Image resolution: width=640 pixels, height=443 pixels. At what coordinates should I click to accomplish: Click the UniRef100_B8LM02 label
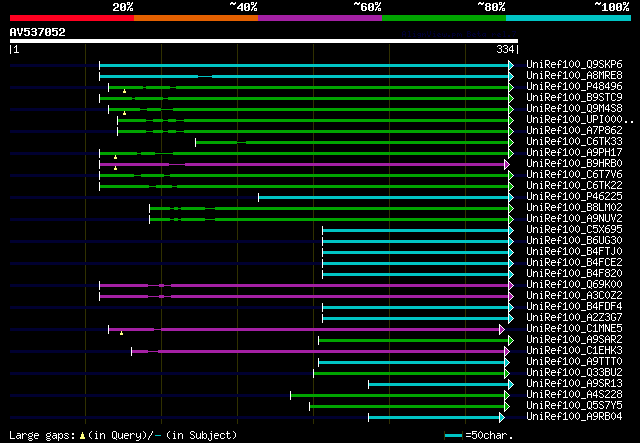(x=574, y=208)
